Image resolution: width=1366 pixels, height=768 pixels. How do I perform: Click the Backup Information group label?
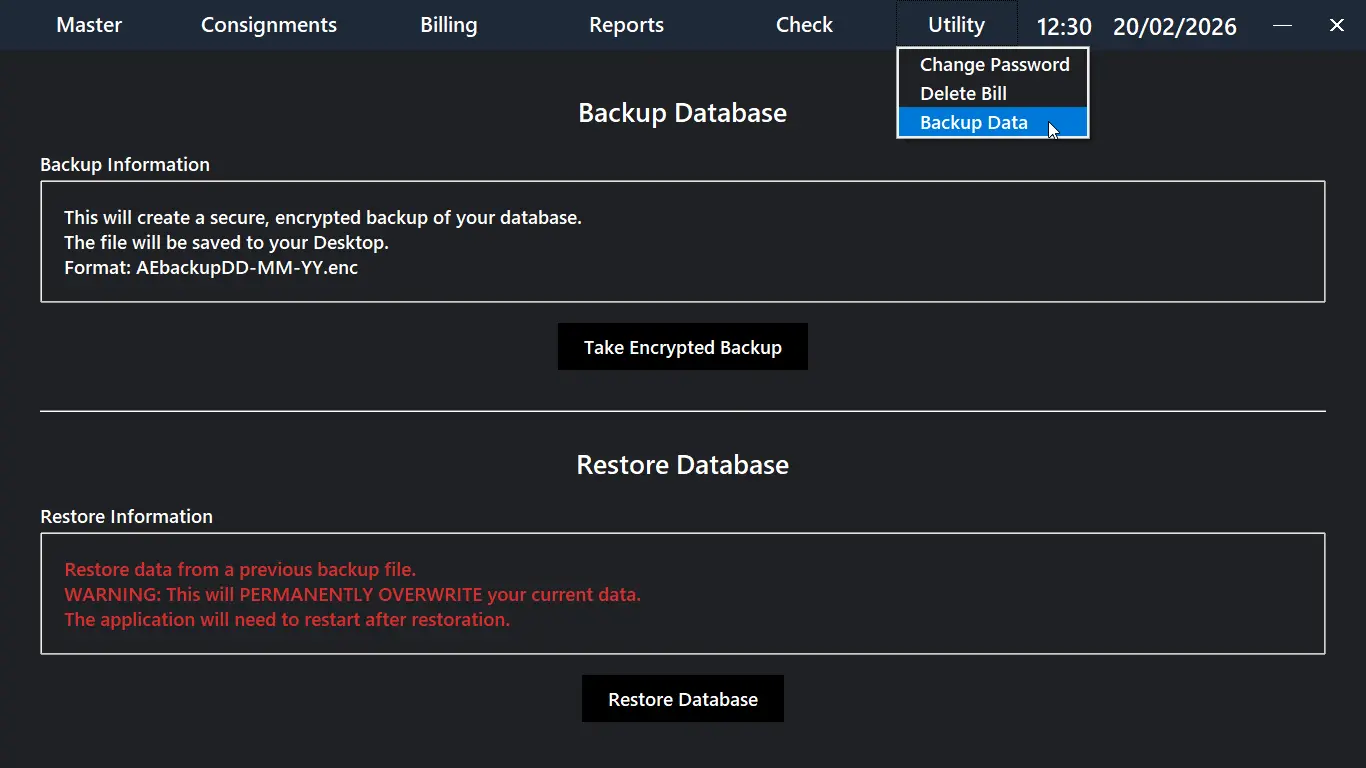125,165
